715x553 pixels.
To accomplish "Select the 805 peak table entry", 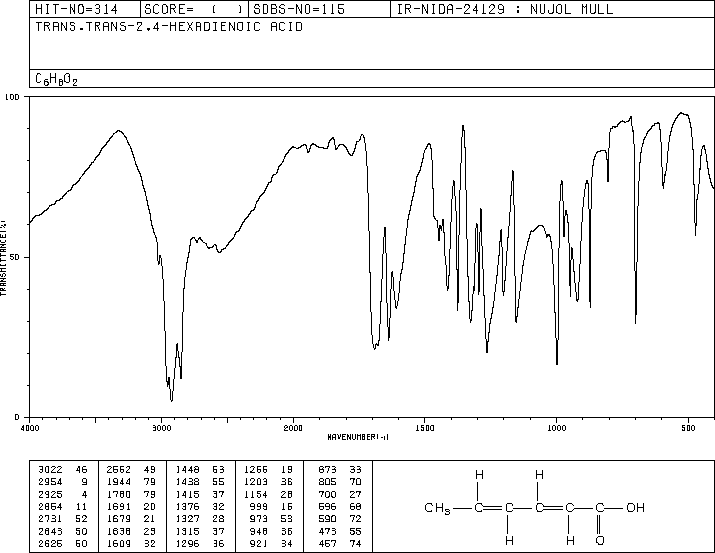I will click(340, 481).
